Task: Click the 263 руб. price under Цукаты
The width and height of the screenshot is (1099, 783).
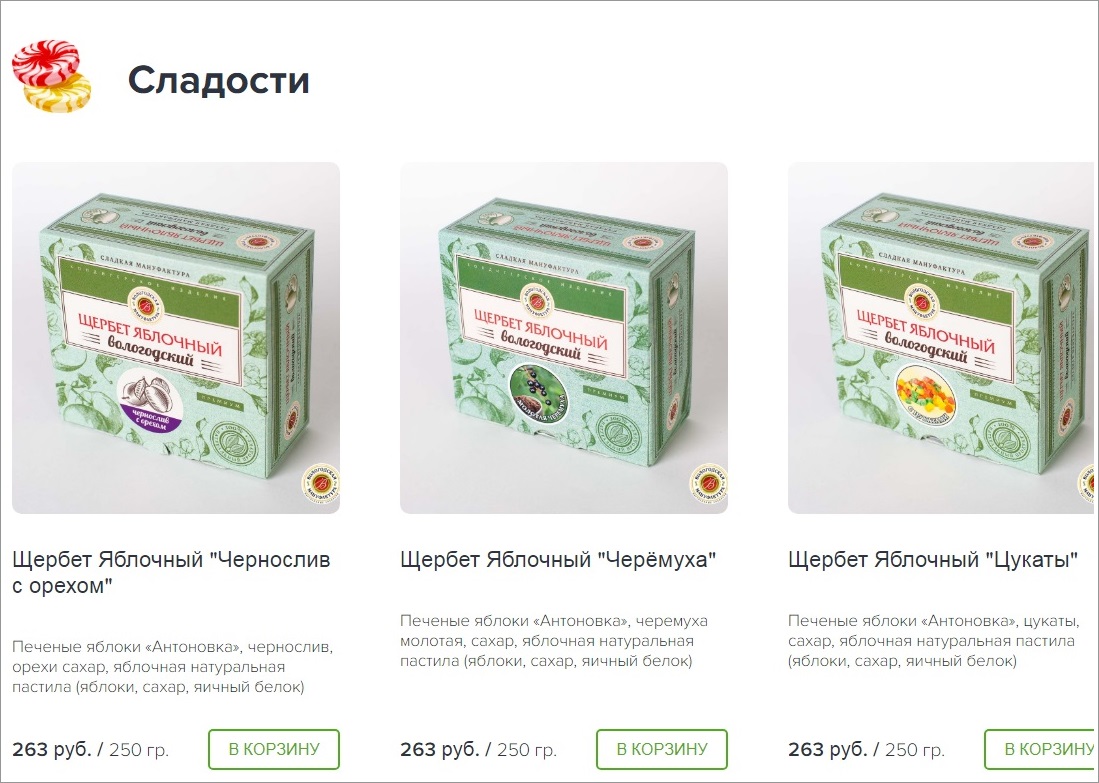Action: point(827,749)
